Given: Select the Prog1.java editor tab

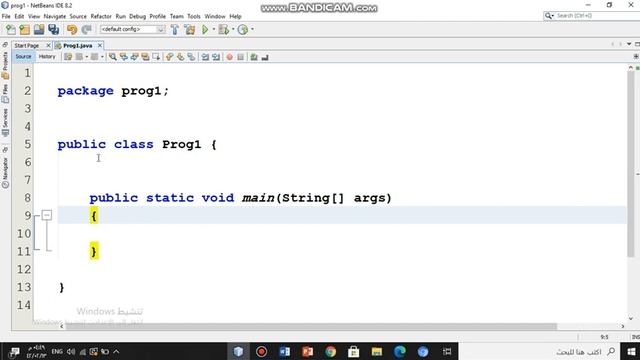Looking at the screenshot, I should pyautogui.click(x=78, y=46).
